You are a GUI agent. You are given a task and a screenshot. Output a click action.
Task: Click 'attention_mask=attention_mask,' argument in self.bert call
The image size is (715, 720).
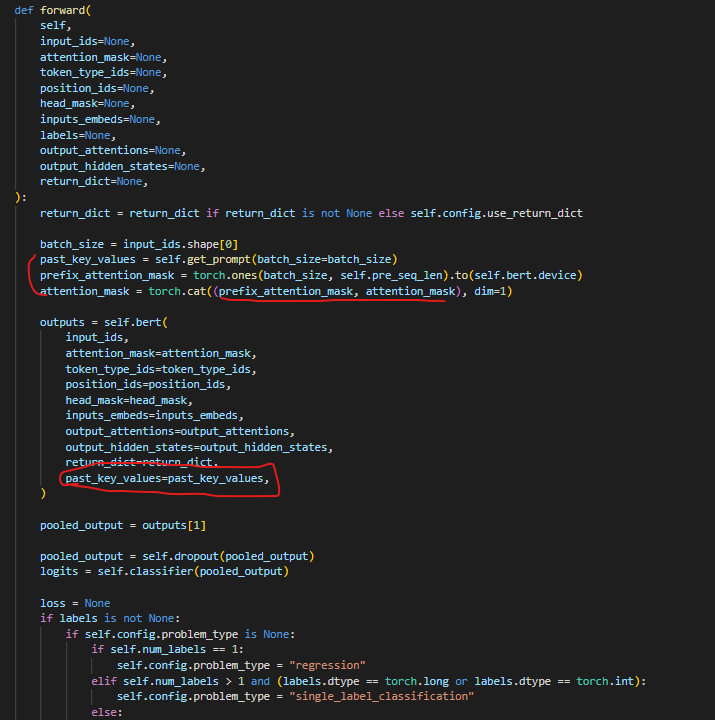pos(161,354)
